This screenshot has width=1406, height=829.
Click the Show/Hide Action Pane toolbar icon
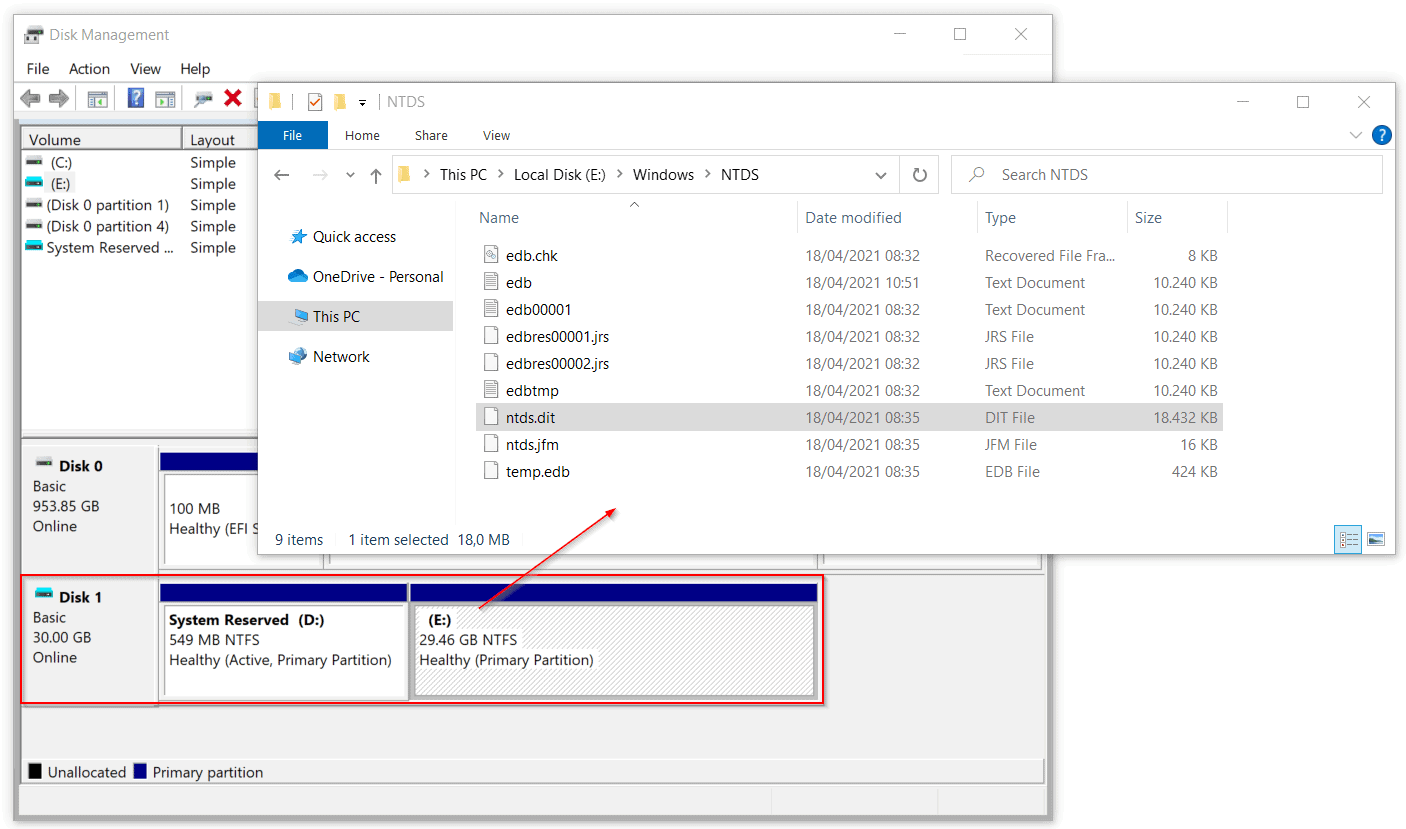165,98
